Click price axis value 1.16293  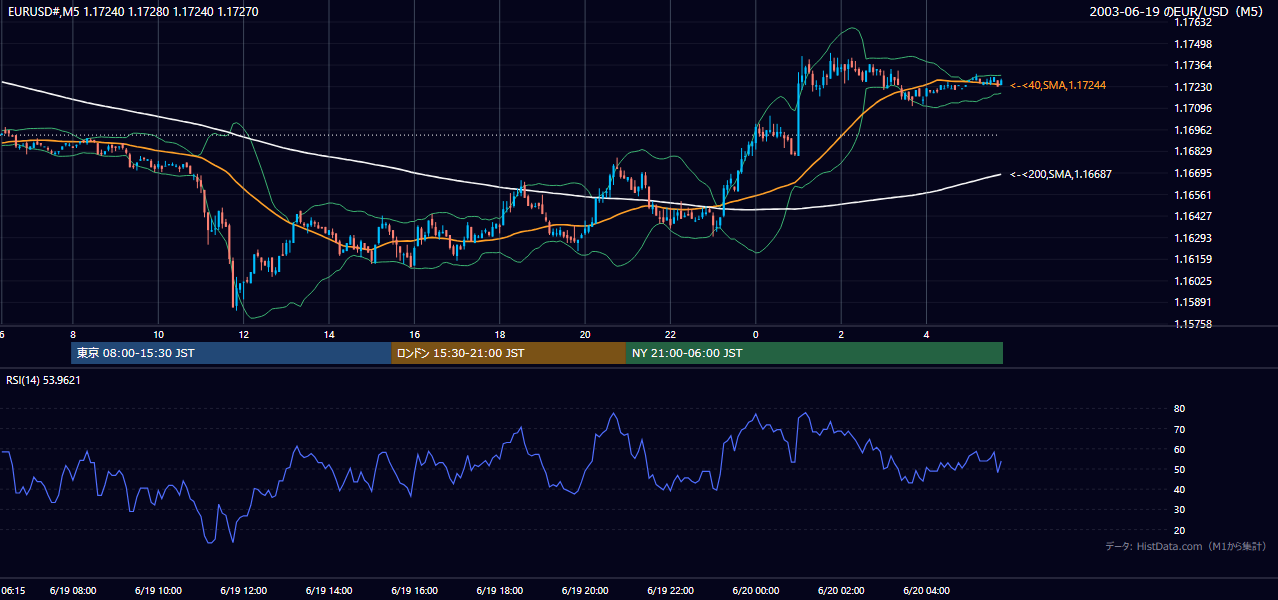click(x=1192, y=238)
